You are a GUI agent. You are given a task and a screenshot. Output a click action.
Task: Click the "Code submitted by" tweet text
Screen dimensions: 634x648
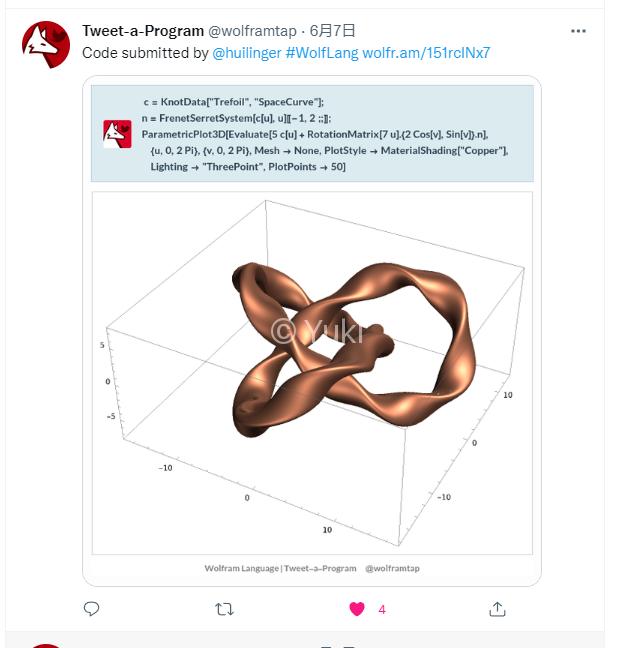coord(144,53)
